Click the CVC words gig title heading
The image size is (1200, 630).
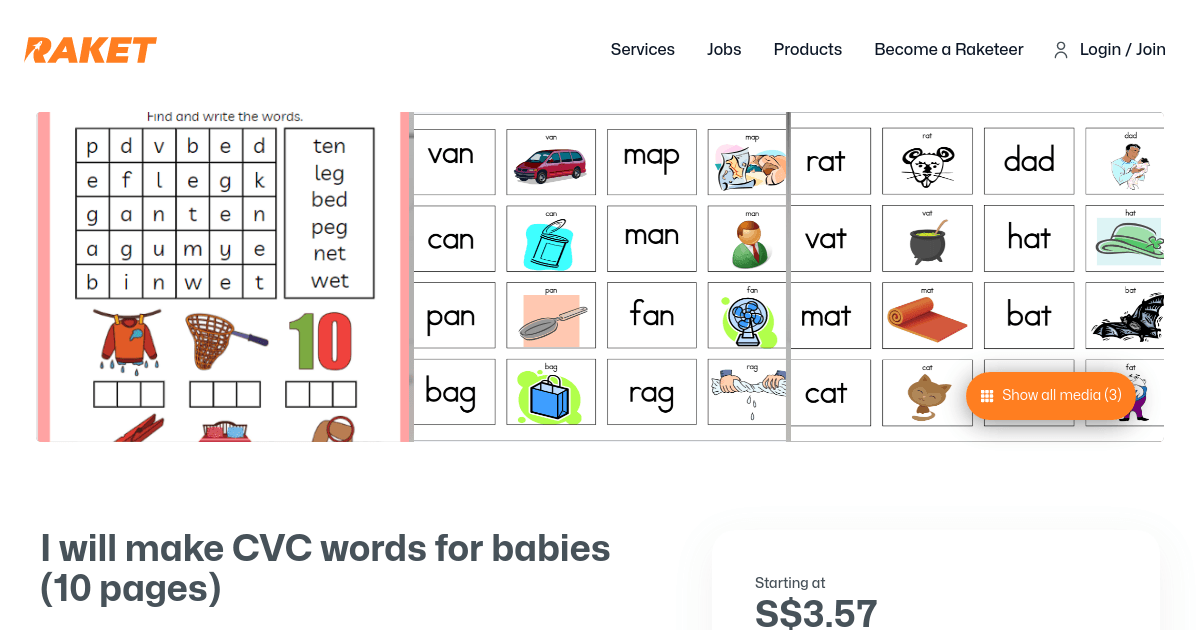(x=324, y=567)
